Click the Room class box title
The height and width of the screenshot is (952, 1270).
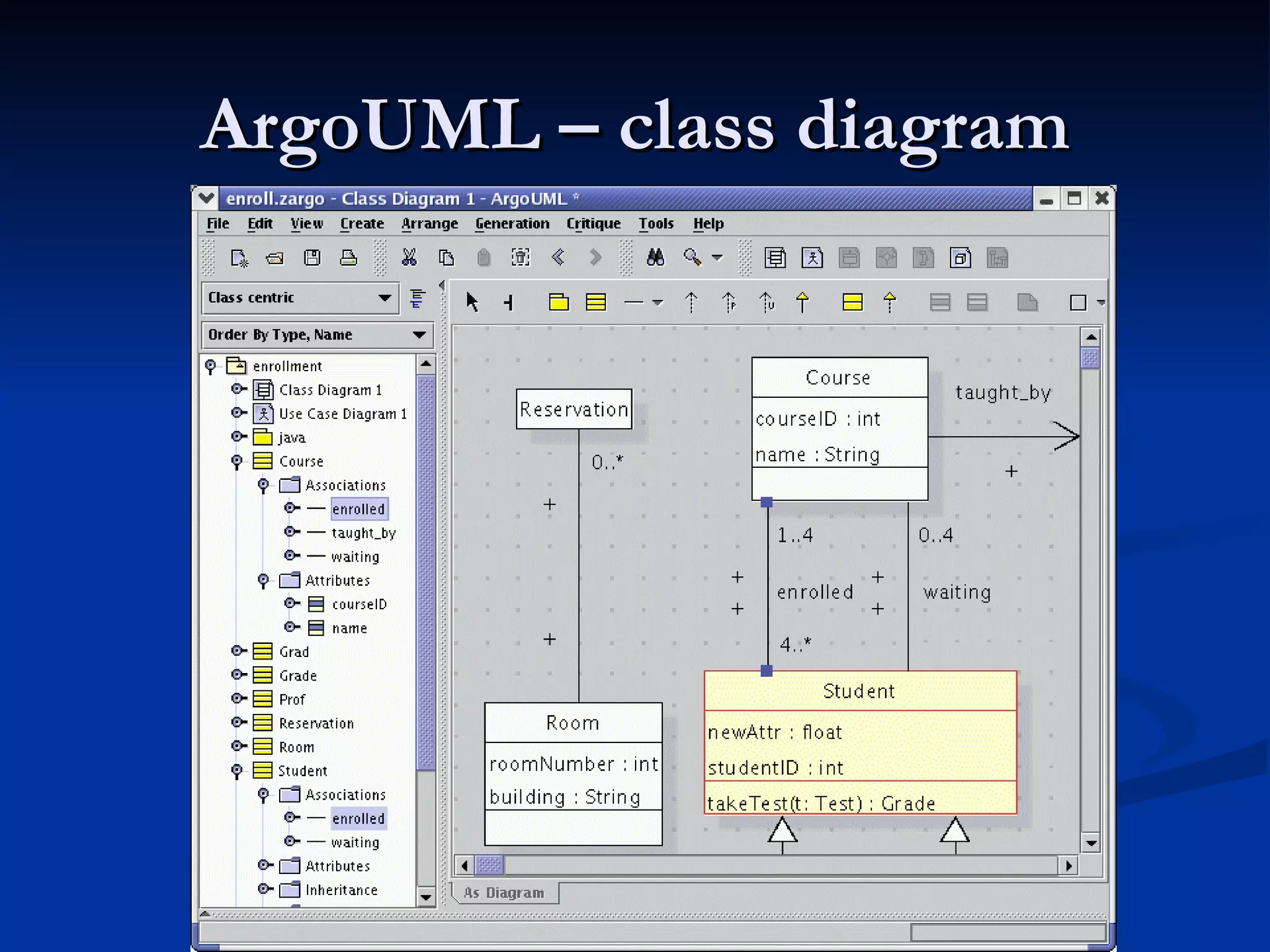(573, 723)
